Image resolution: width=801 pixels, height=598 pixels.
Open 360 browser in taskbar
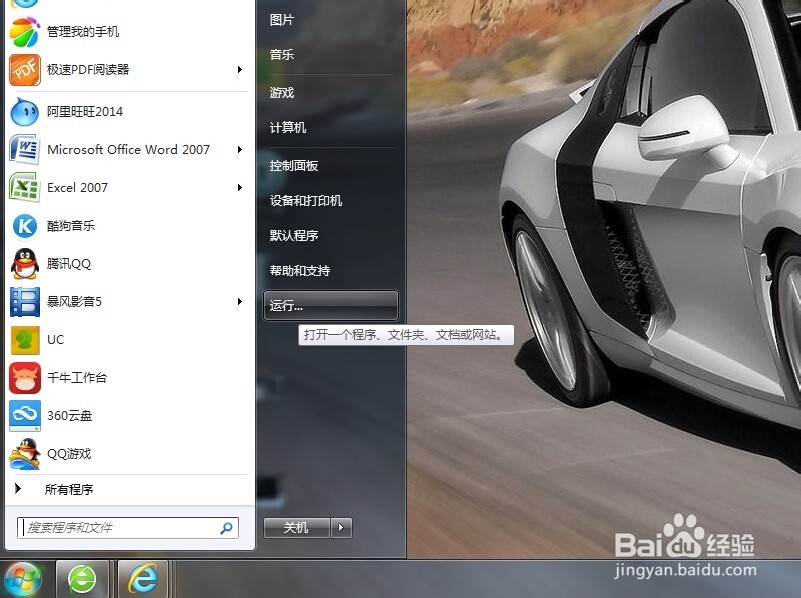click(x=82, y=580)
